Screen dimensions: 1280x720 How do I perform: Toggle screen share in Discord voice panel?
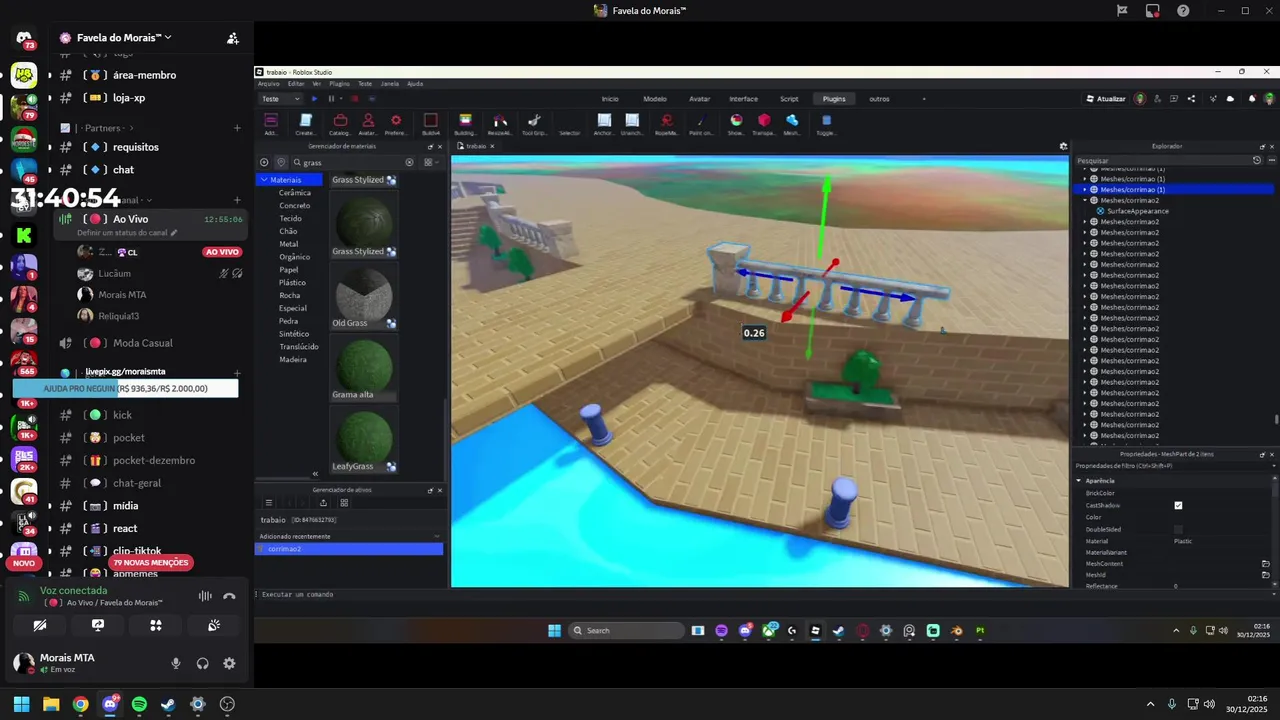click(x=97, y=625)
